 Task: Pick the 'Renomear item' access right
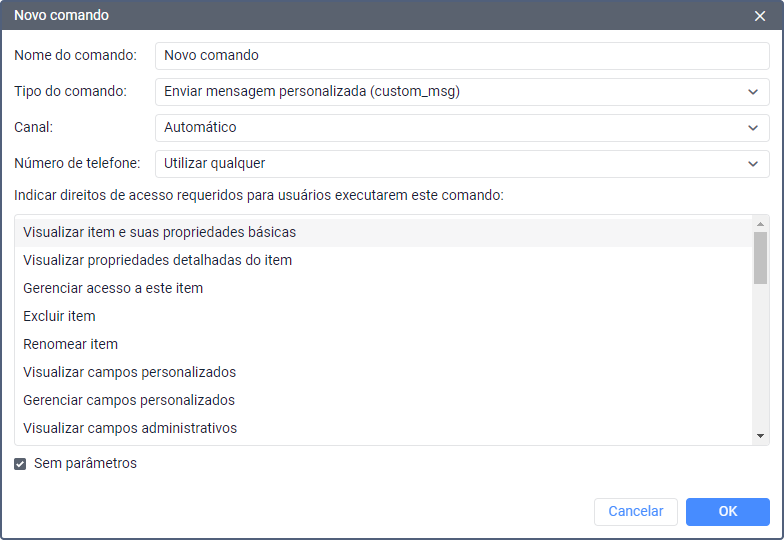tap(71, 344)
